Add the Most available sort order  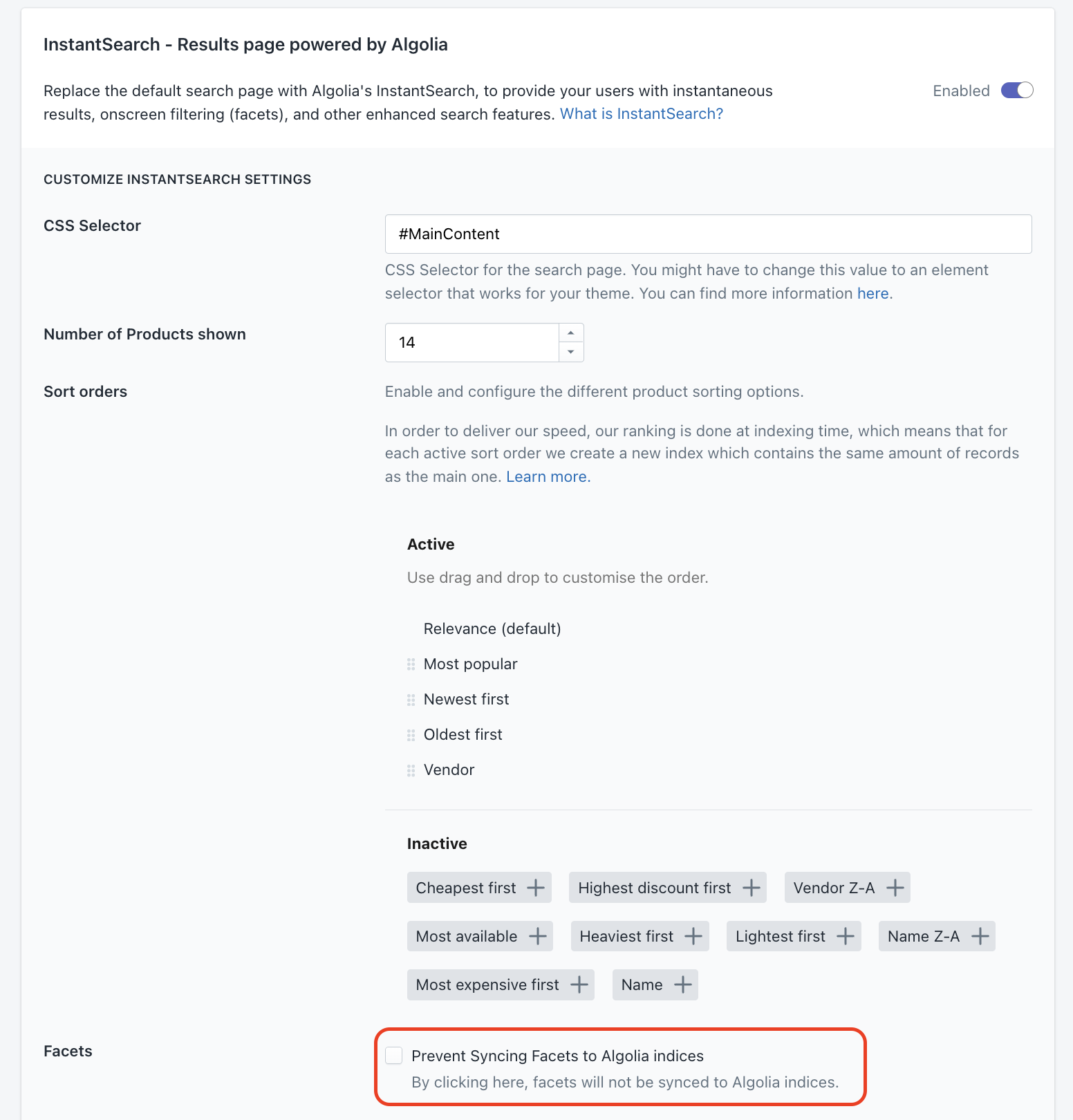pyautogui.click(x=537, y=936)
